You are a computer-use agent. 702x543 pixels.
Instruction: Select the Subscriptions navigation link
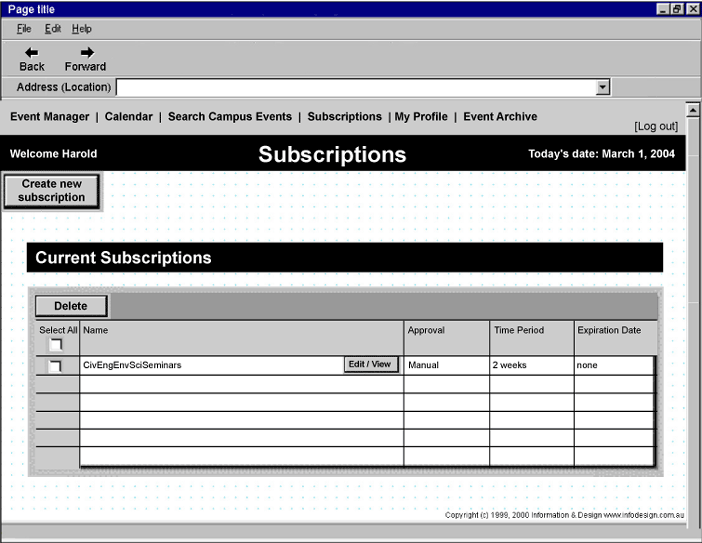click(344, 116)
